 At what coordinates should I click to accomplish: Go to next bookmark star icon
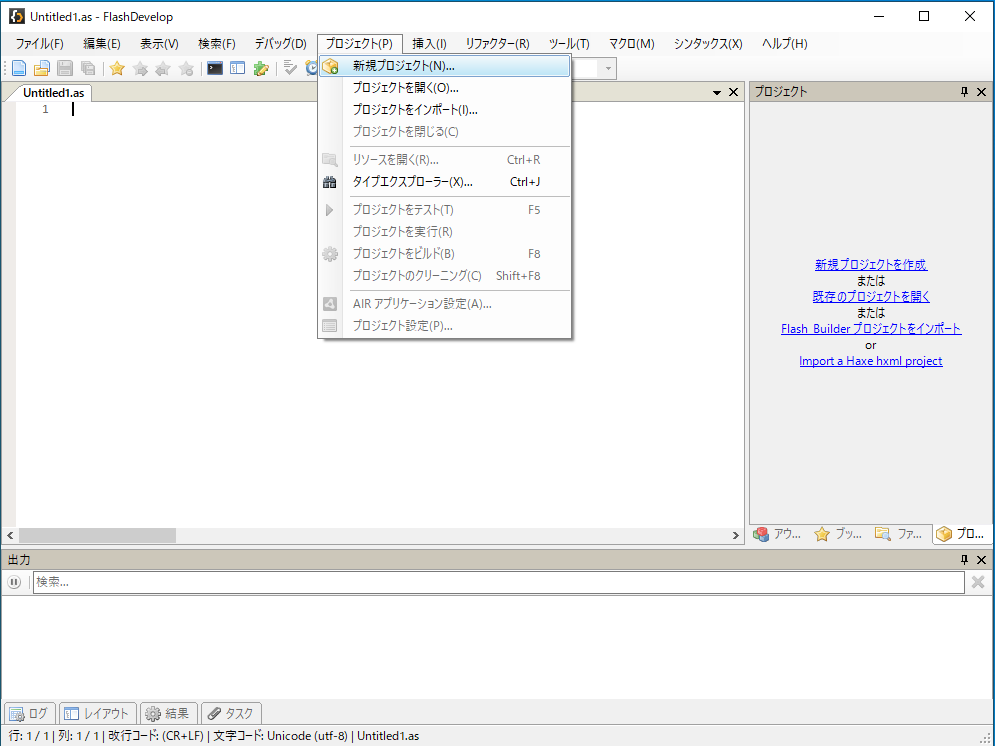click(x=140, y=68)
